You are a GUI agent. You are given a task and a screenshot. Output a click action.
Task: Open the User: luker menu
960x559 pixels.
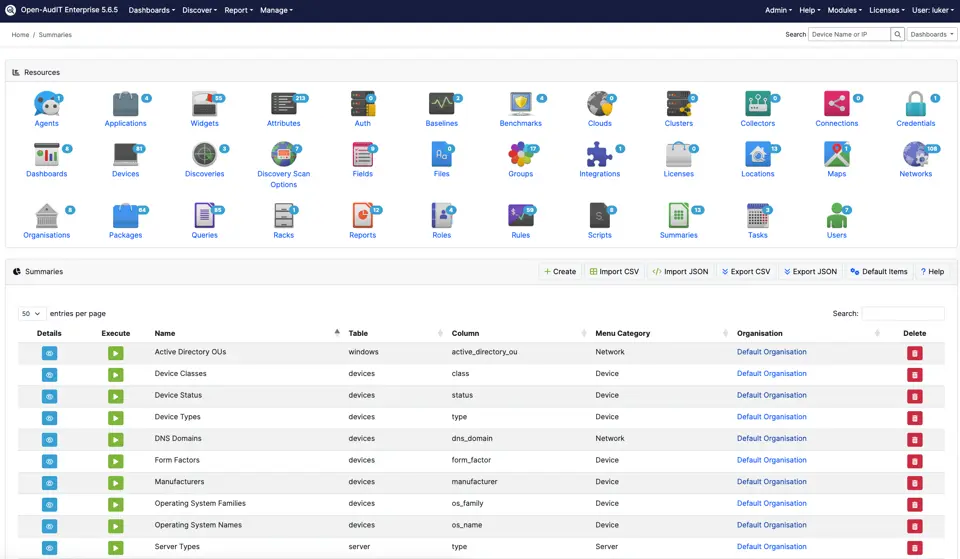coord(933,10)
